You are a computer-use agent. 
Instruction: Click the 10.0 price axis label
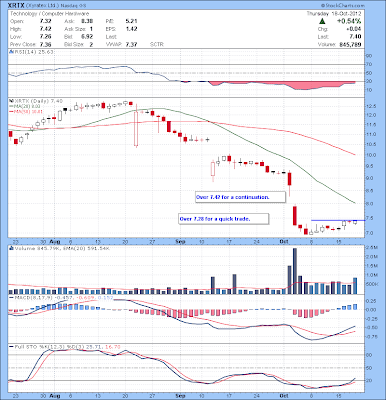371,155
